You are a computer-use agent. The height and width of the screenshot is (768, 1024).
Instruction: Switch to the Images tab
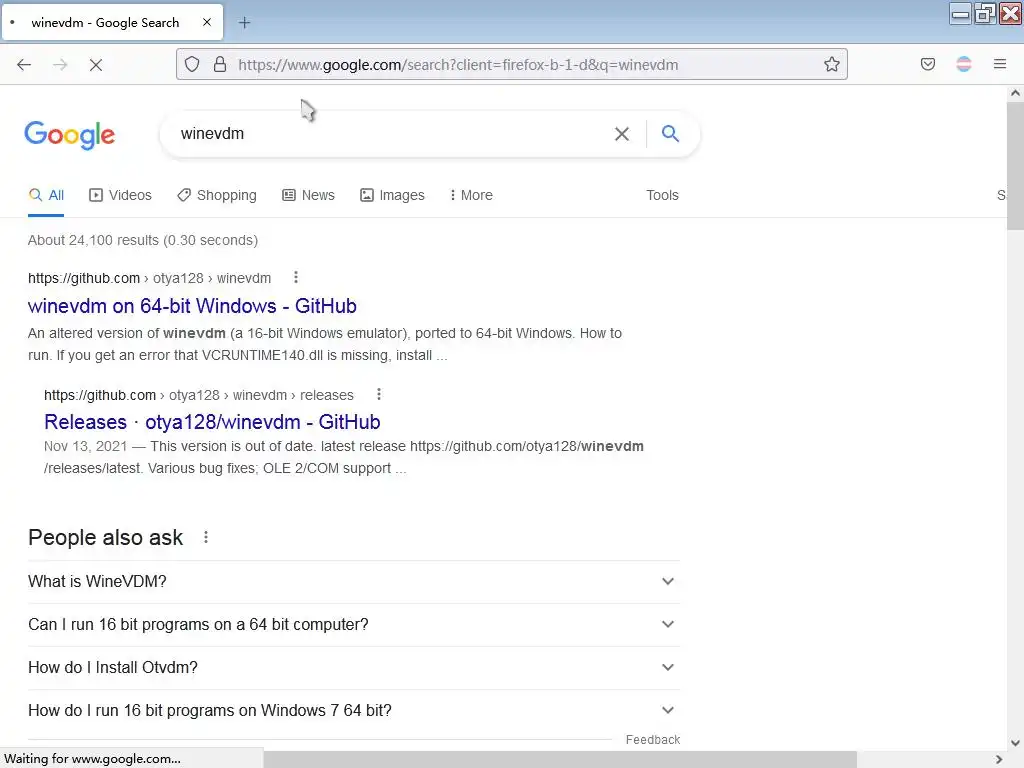[x=392, y=195]
